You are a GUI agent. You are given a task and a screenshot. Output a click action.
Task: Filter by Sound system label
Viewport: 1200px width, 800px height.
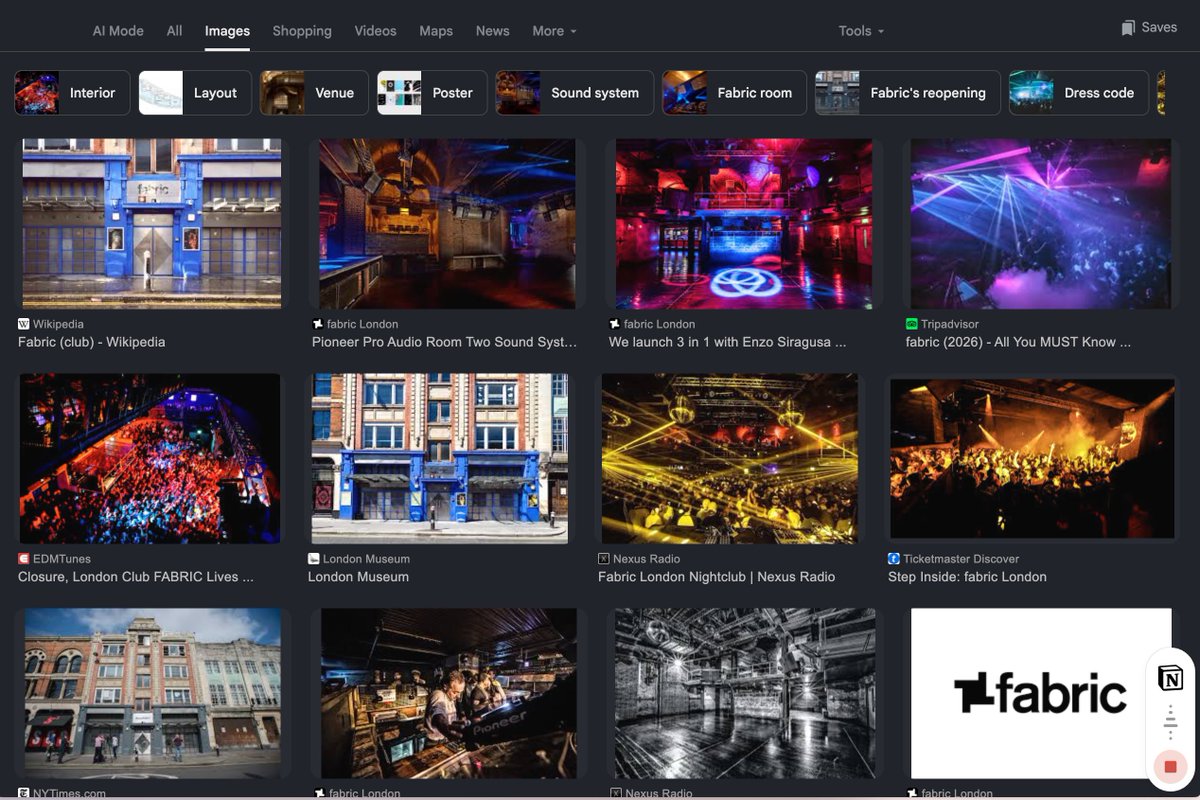tap(595, 93)
